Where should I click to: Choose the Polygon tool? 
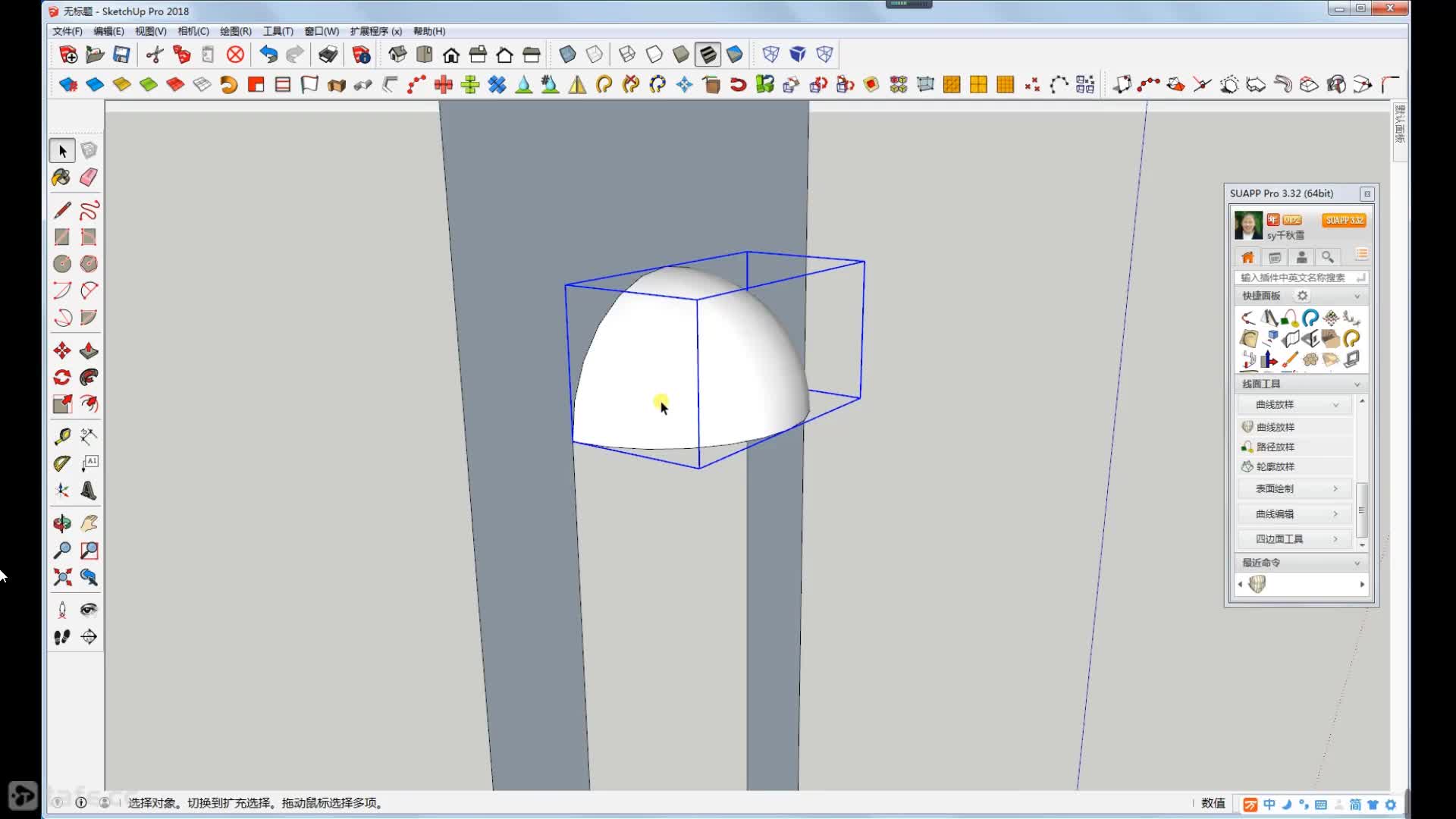(89, 264)
